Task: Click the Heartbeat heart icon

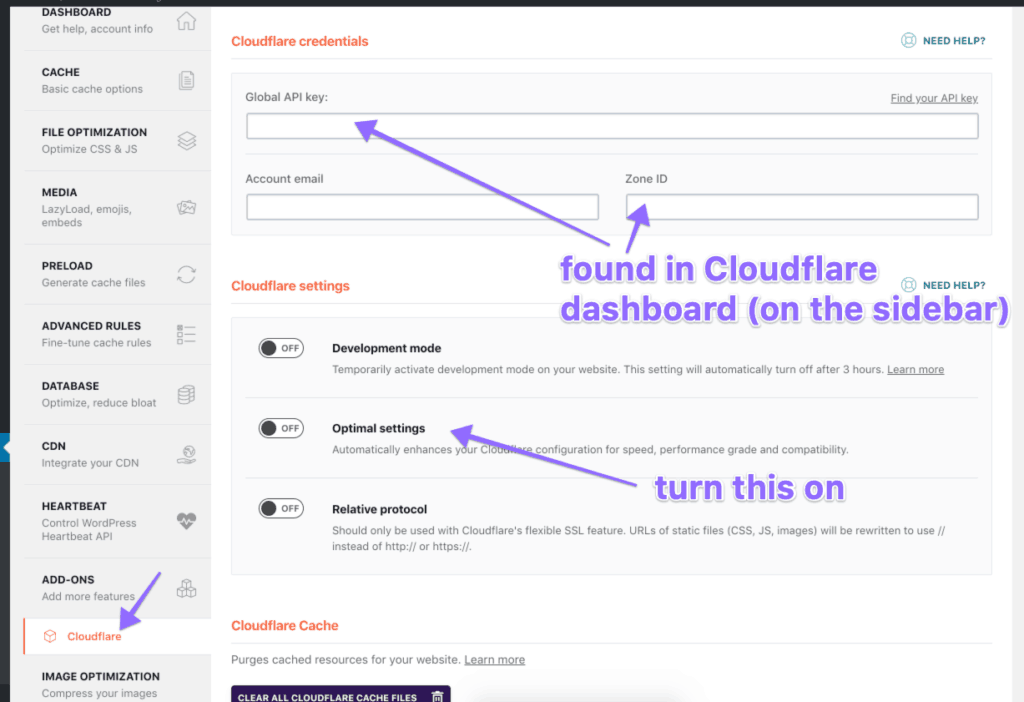Action: tap(186, 520)
